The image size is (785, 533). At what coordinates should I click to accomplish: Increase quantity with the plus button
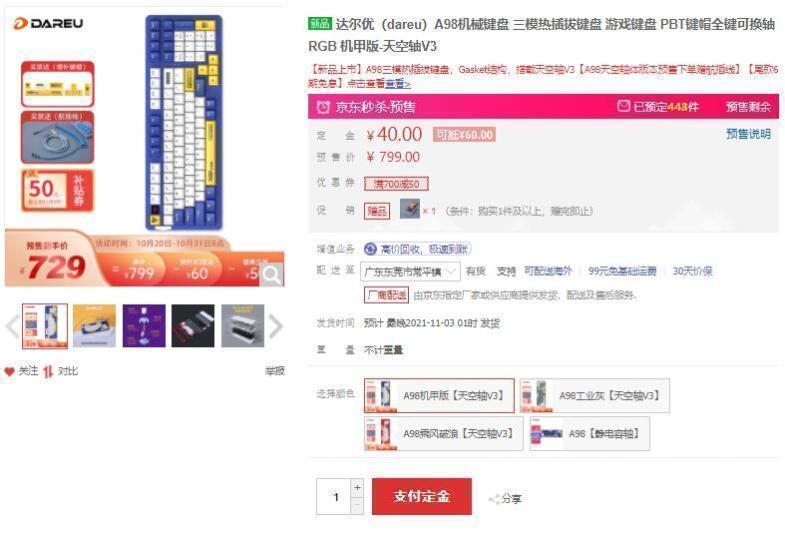pyautogui.click(x=357, y=487)
